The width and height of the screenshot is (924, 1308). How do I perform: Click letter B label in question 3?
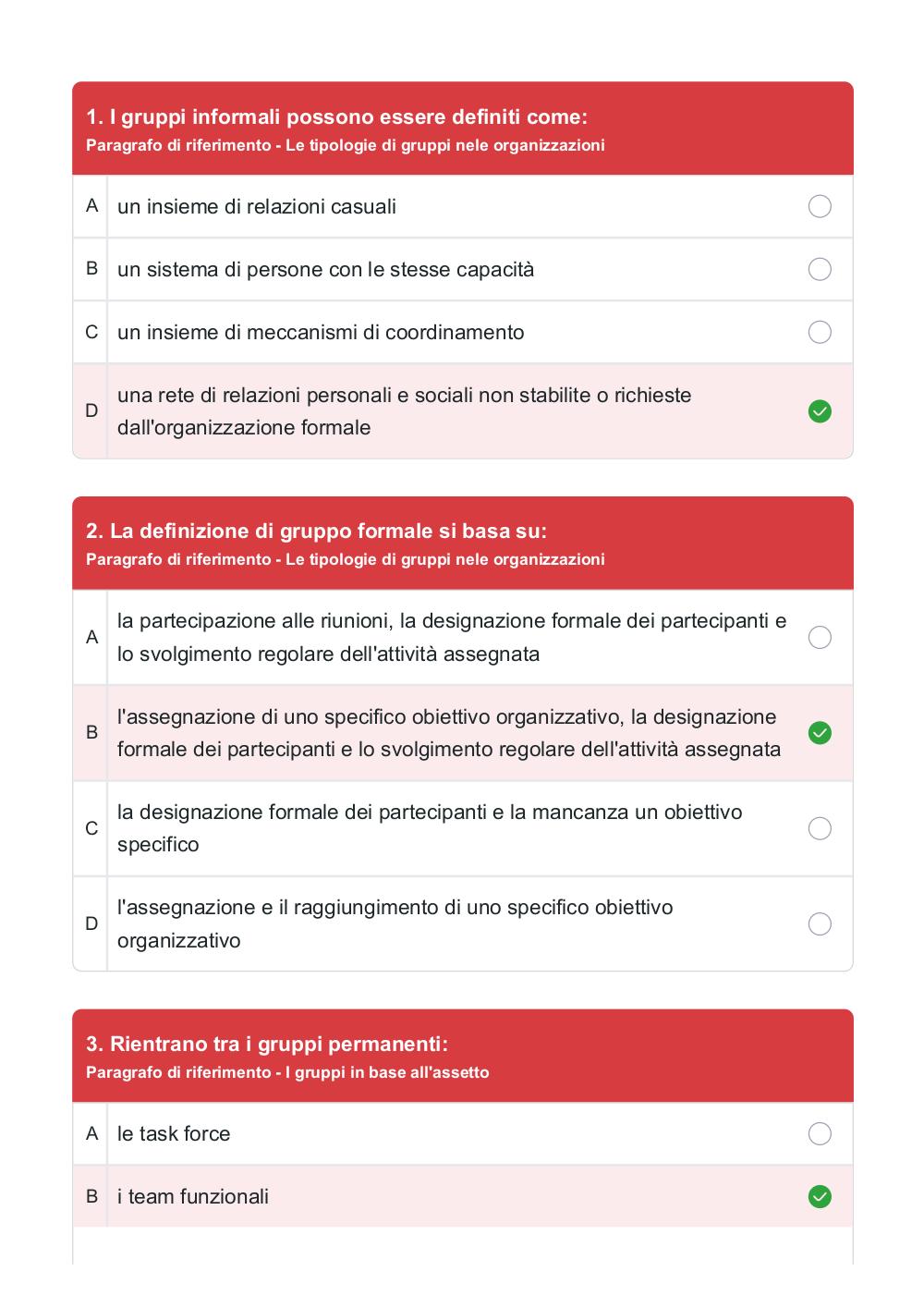[91, 1196]
